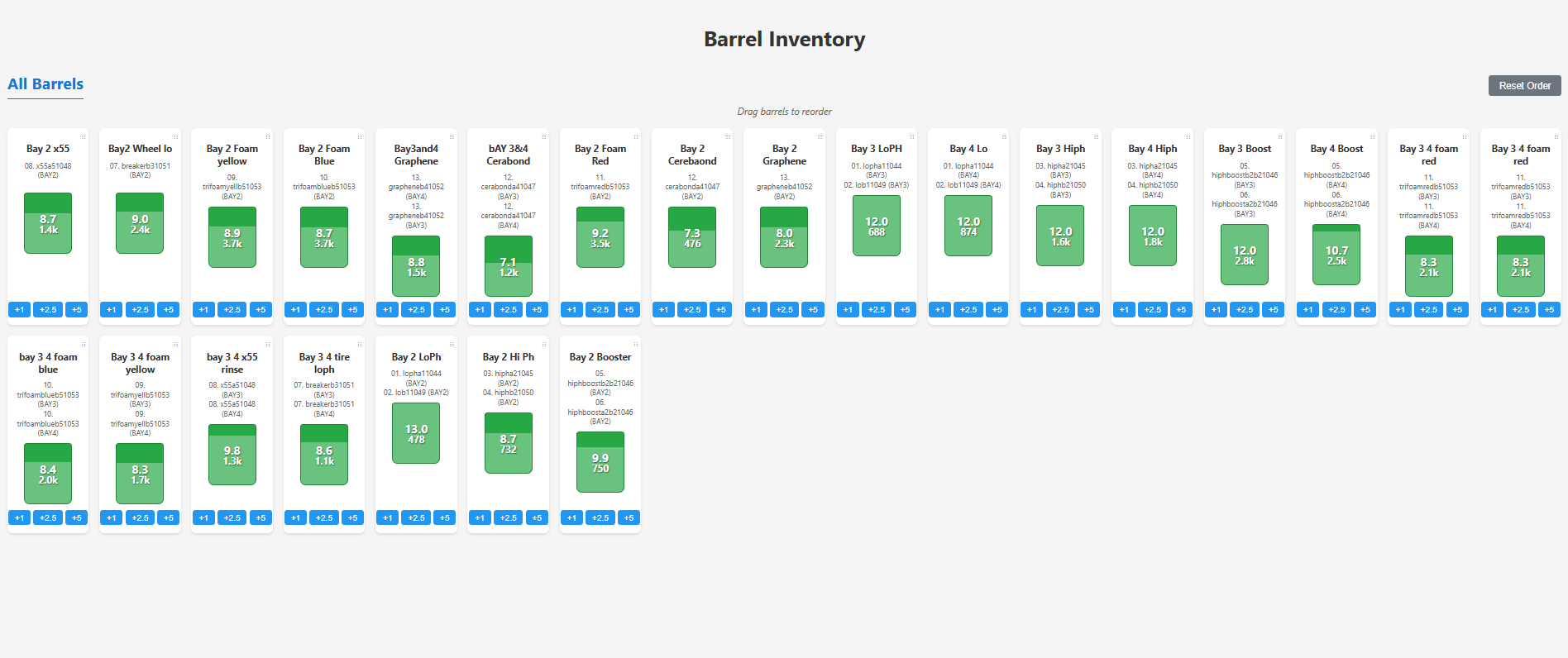
Task: Add +5 to Bay 2 Foam Red barrel
Action: pos(629,310)
